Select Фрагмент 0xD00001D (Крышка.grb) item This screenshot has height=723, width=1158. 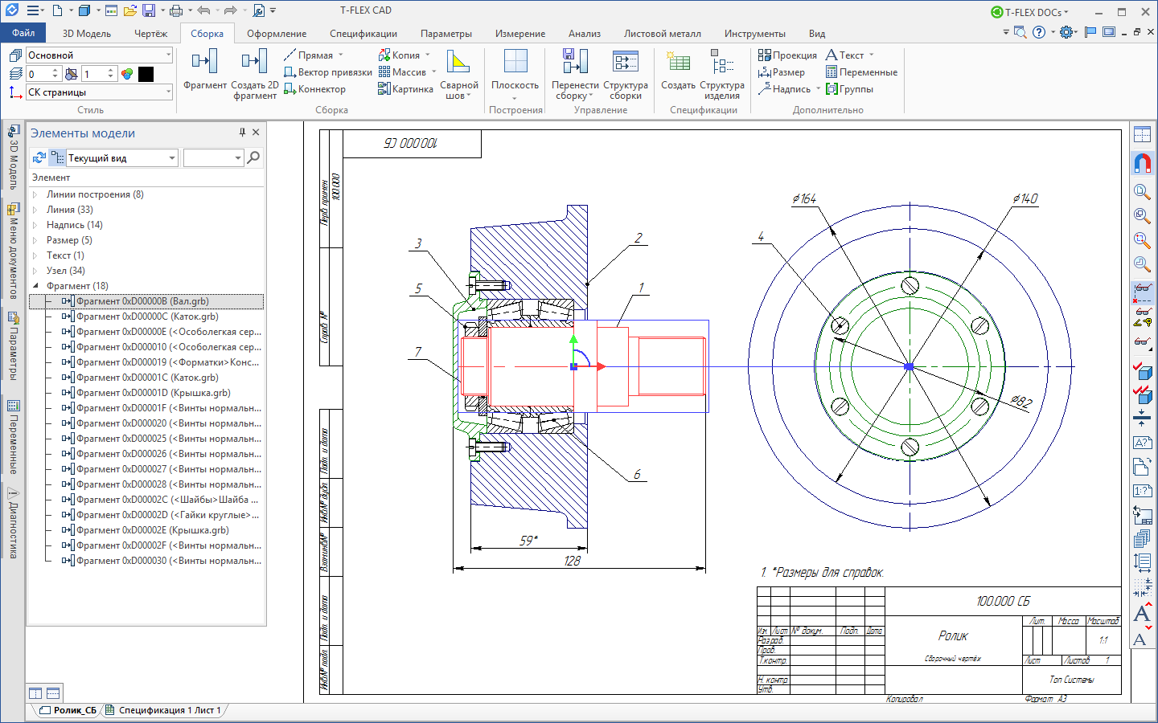153,393
